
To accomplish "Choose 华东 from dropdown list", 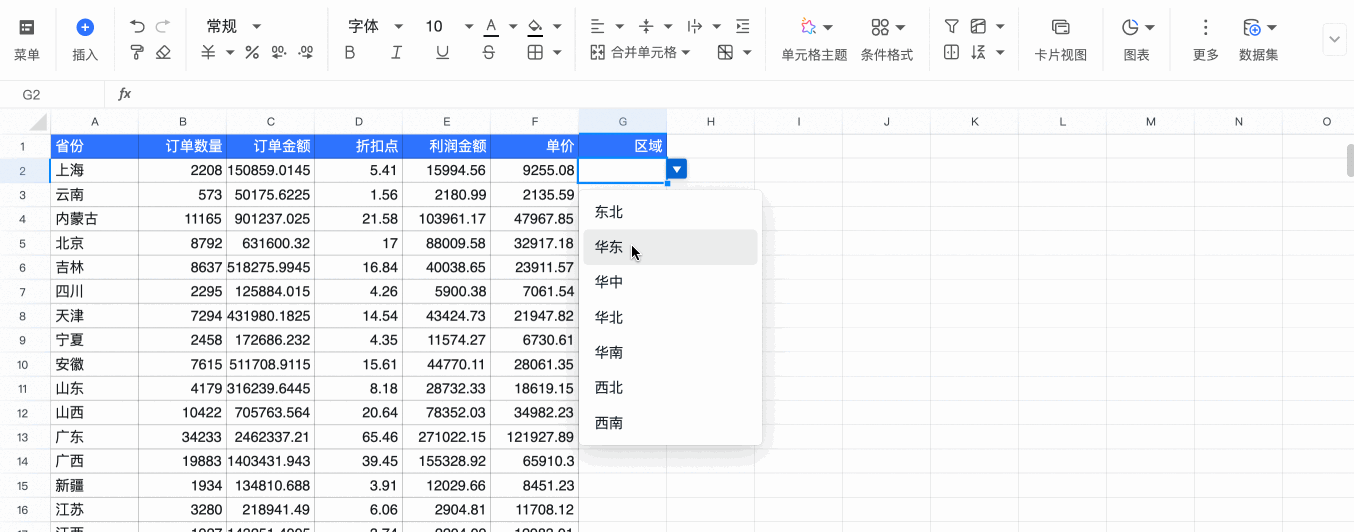I will click(670, 247).
